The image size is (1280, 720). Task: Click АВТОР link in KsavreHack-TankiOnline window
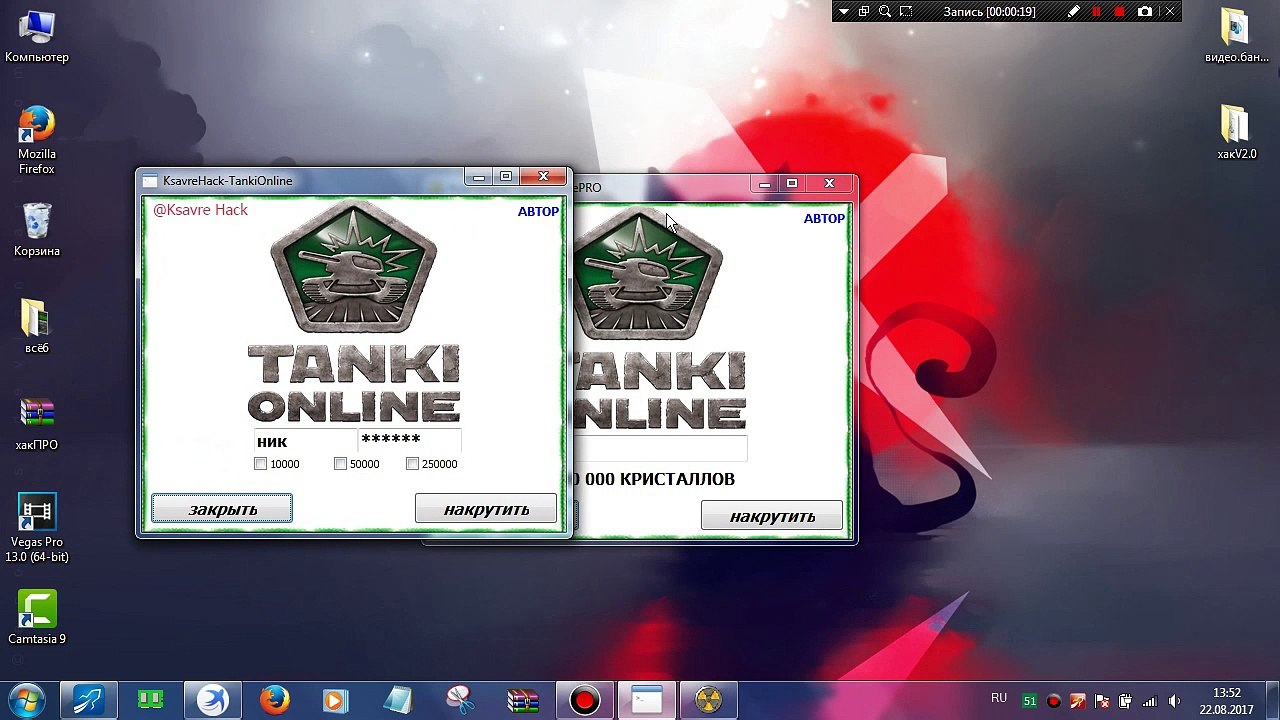[x=538, y=211]
